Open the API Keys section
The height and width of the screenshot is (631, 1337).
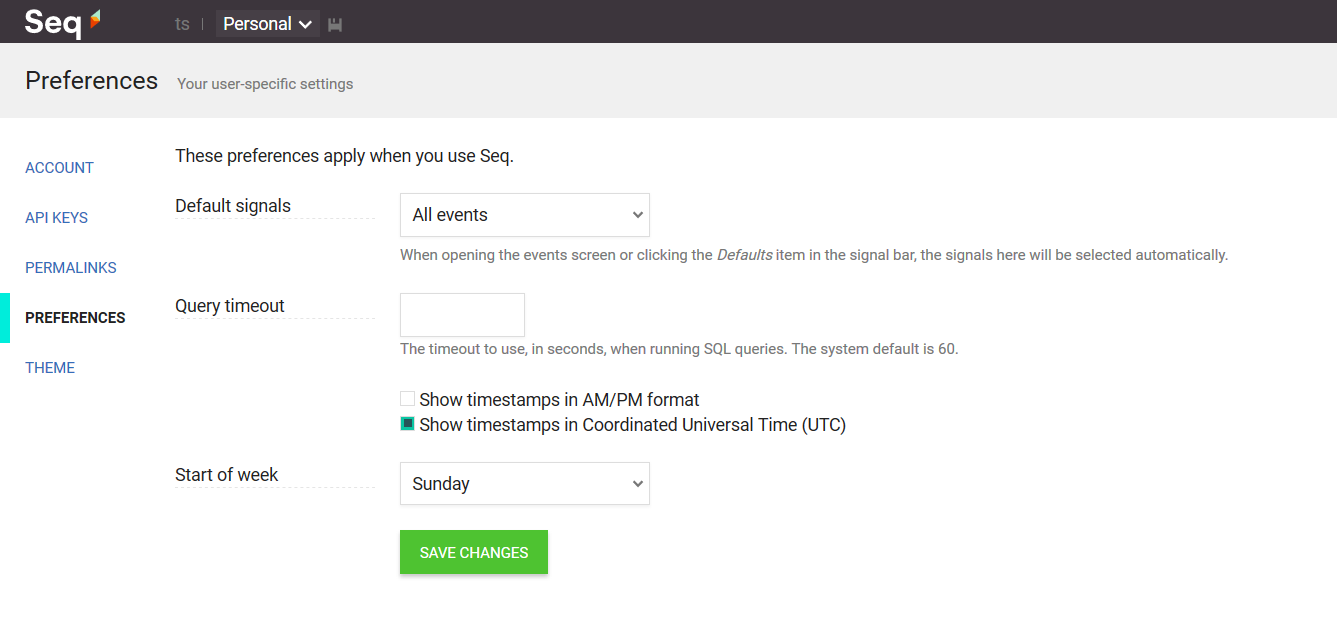pyautogui.click(x=56, y=218)
